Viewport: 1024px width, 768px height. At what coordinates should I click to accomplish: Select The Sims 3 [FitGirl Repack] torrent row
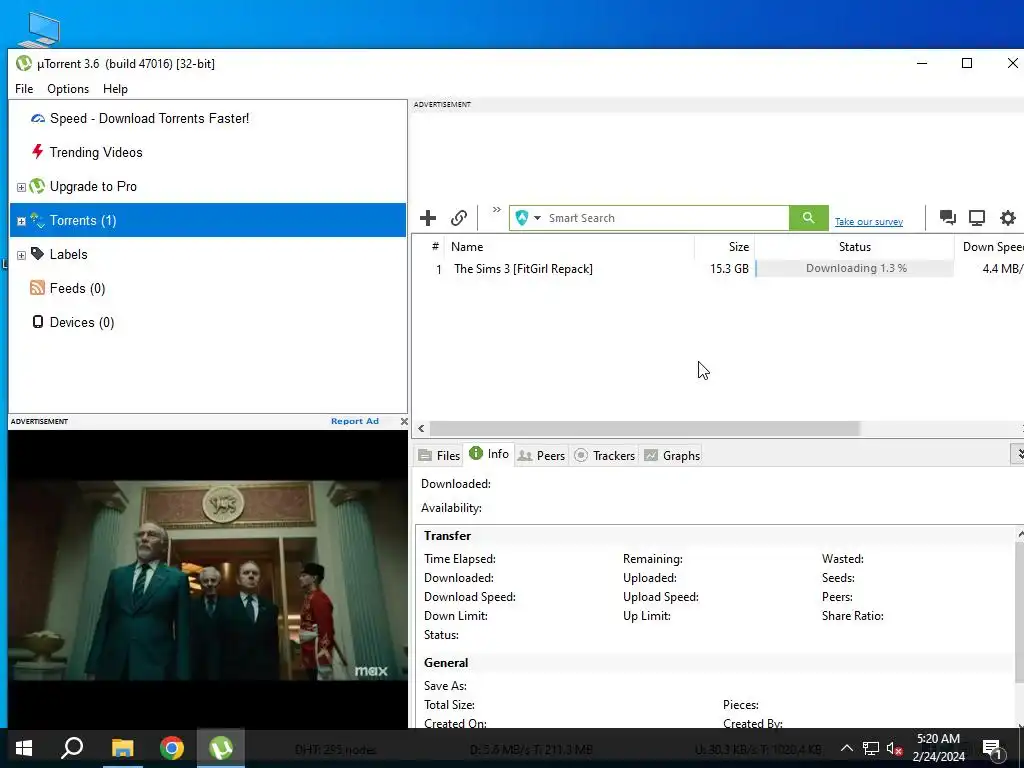tap(718, 268)
